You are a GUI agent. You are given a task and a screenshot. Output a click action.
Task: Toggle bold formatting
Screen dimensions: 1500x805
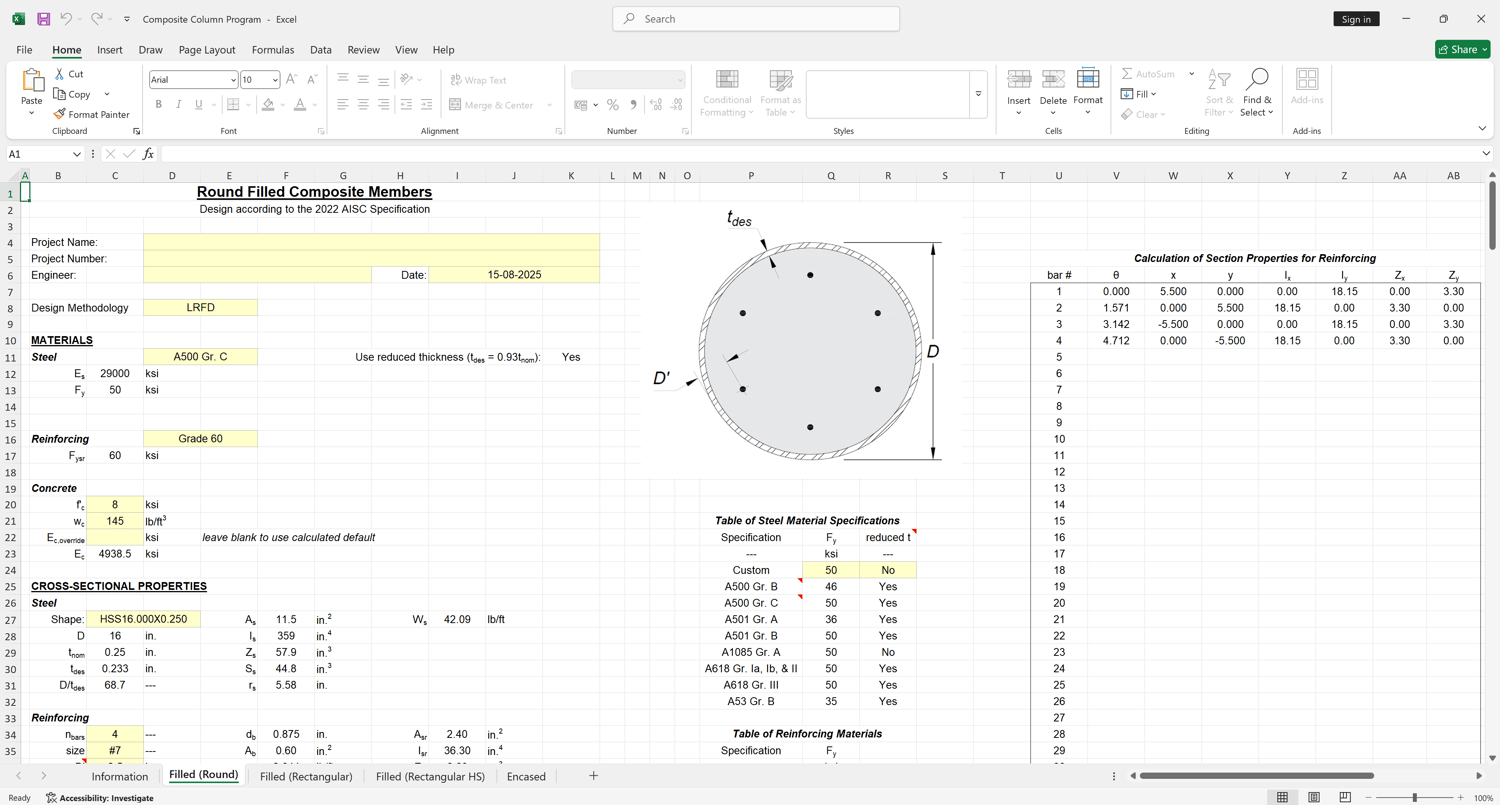tap(158, 105)
